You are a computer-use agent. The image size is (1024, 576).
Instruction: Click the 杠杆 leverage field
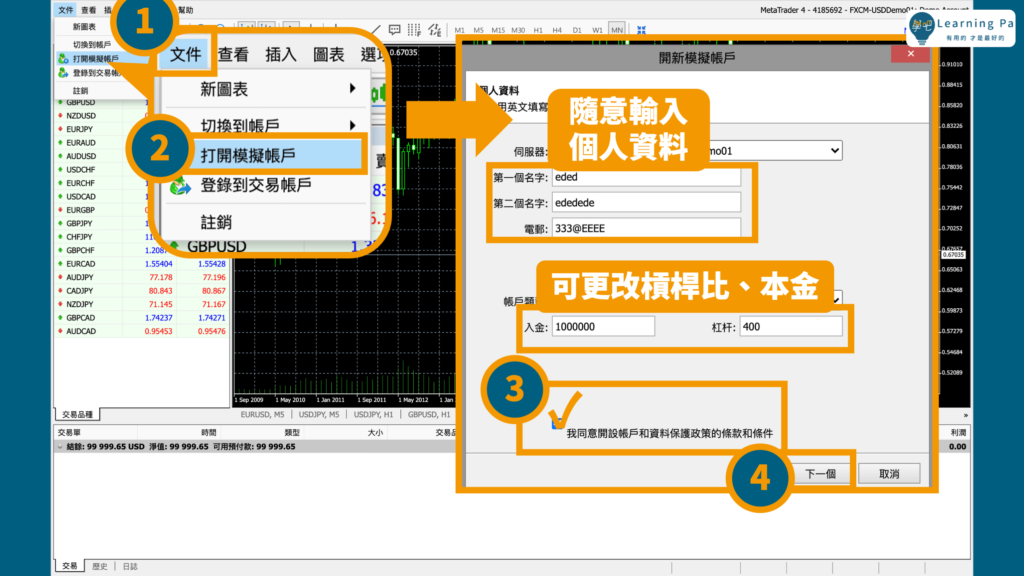(791, 327)
